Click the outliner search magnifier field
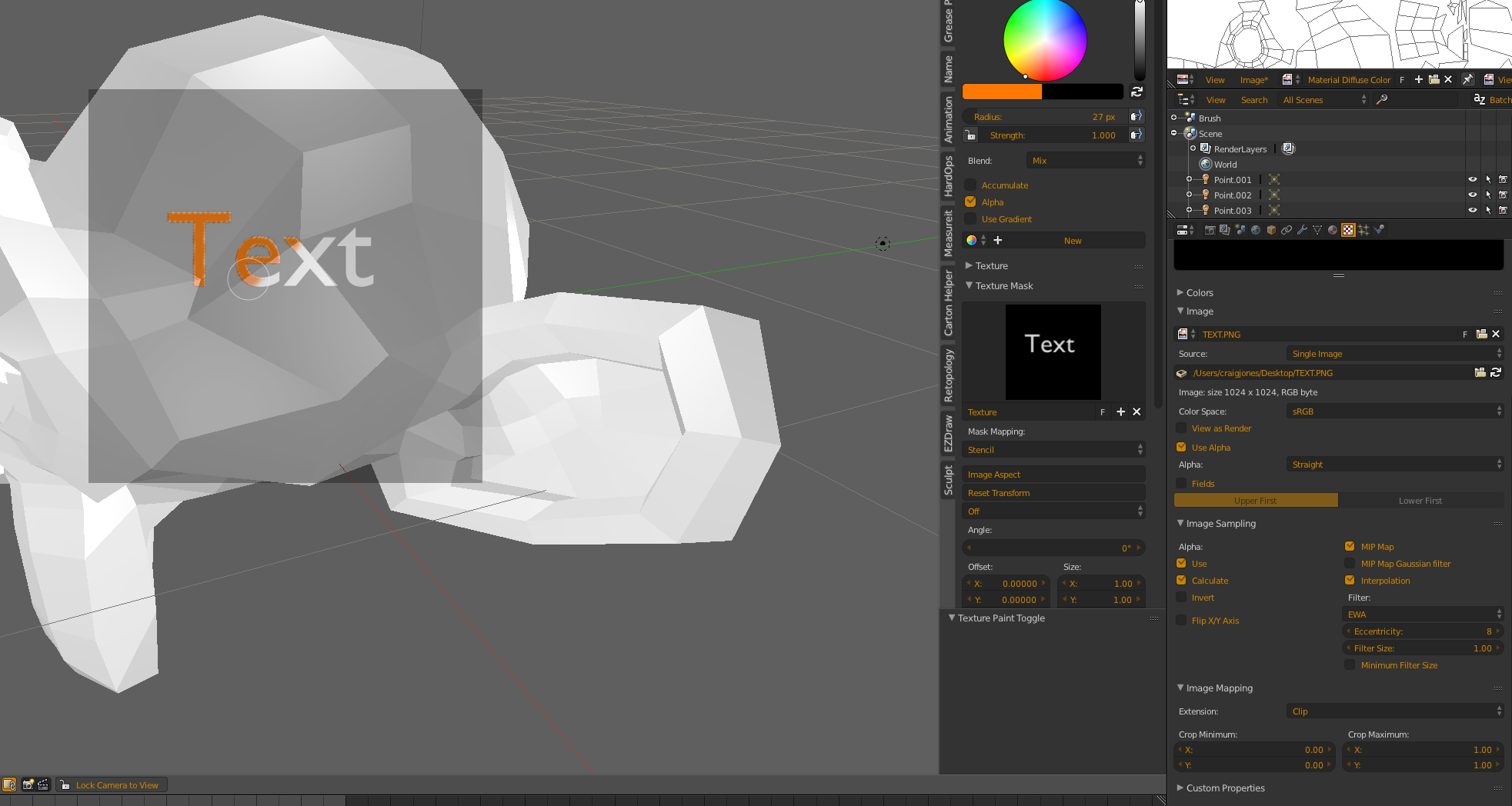The height and width of the screenshot is (806, 1512). tap(1416, 99)
